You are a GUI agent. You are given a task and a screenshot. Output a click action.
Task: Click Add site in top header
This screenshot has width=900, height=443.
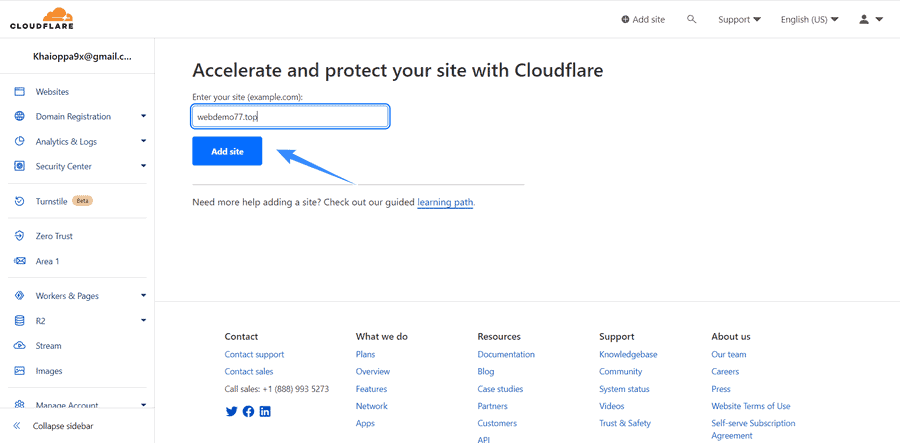(643, 20)
